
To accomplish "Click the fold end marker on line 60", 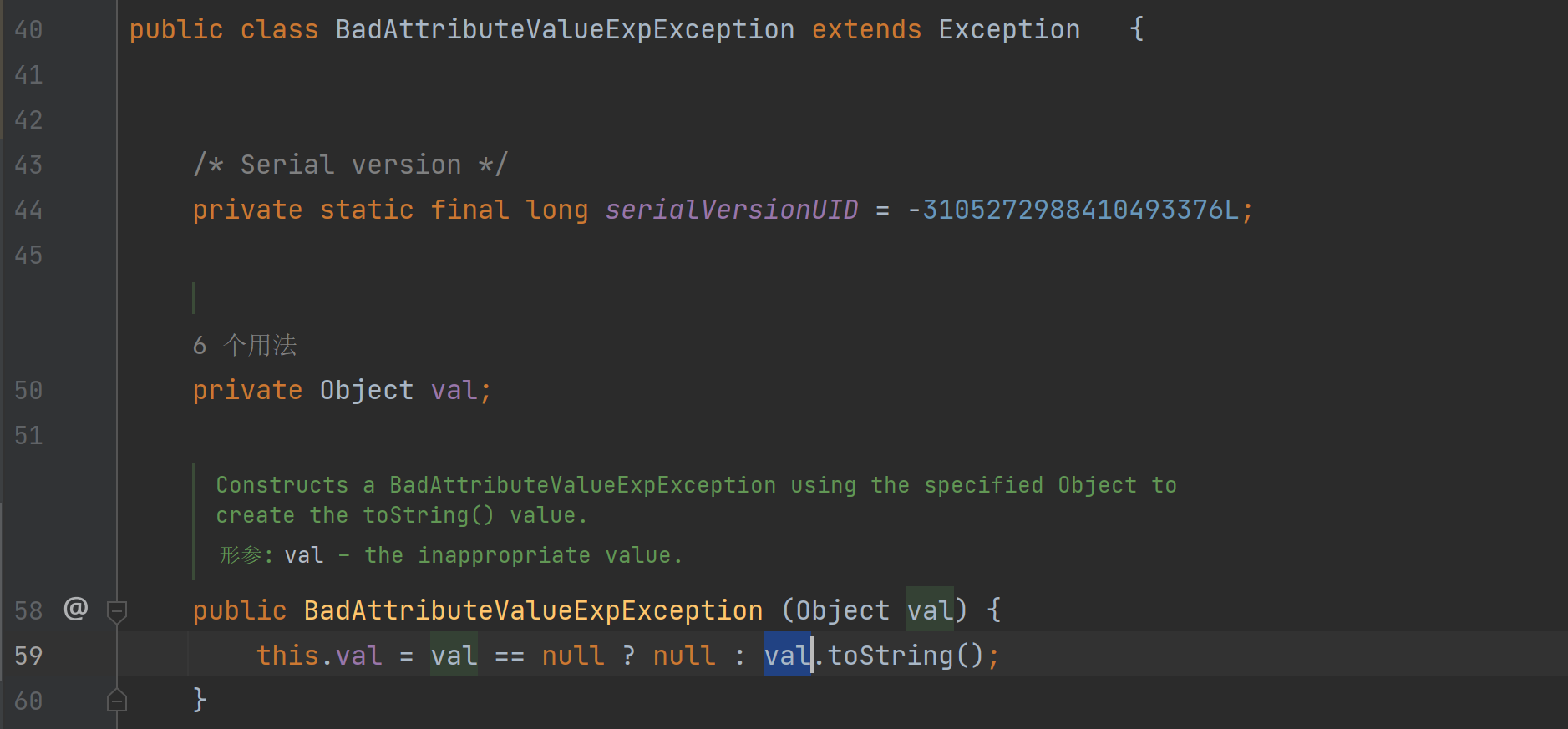I will (117, 701).
